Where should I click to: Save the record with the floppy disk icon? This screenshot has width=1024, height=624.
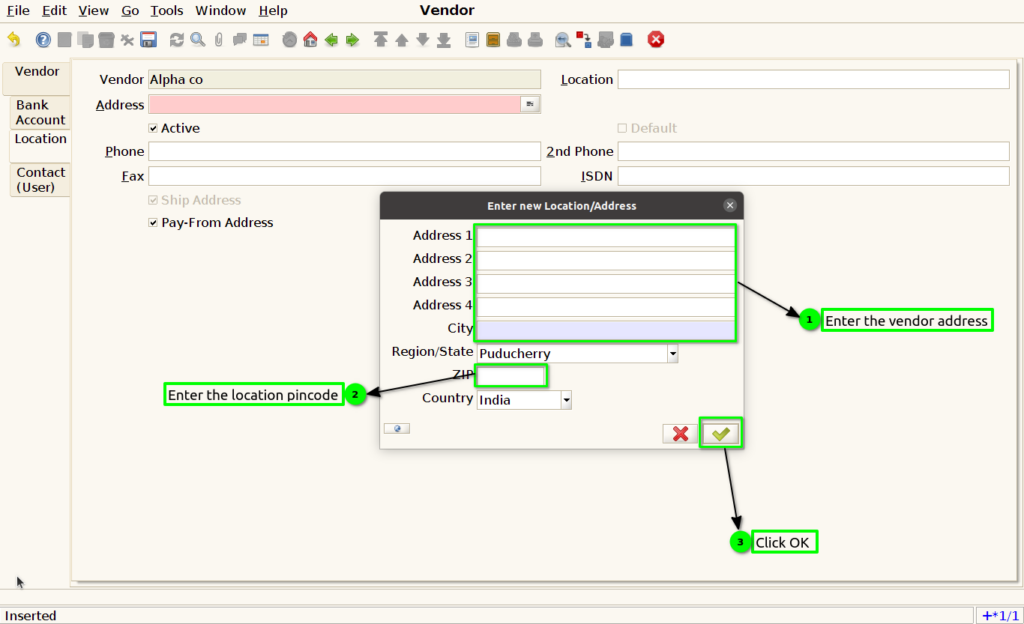148,40
